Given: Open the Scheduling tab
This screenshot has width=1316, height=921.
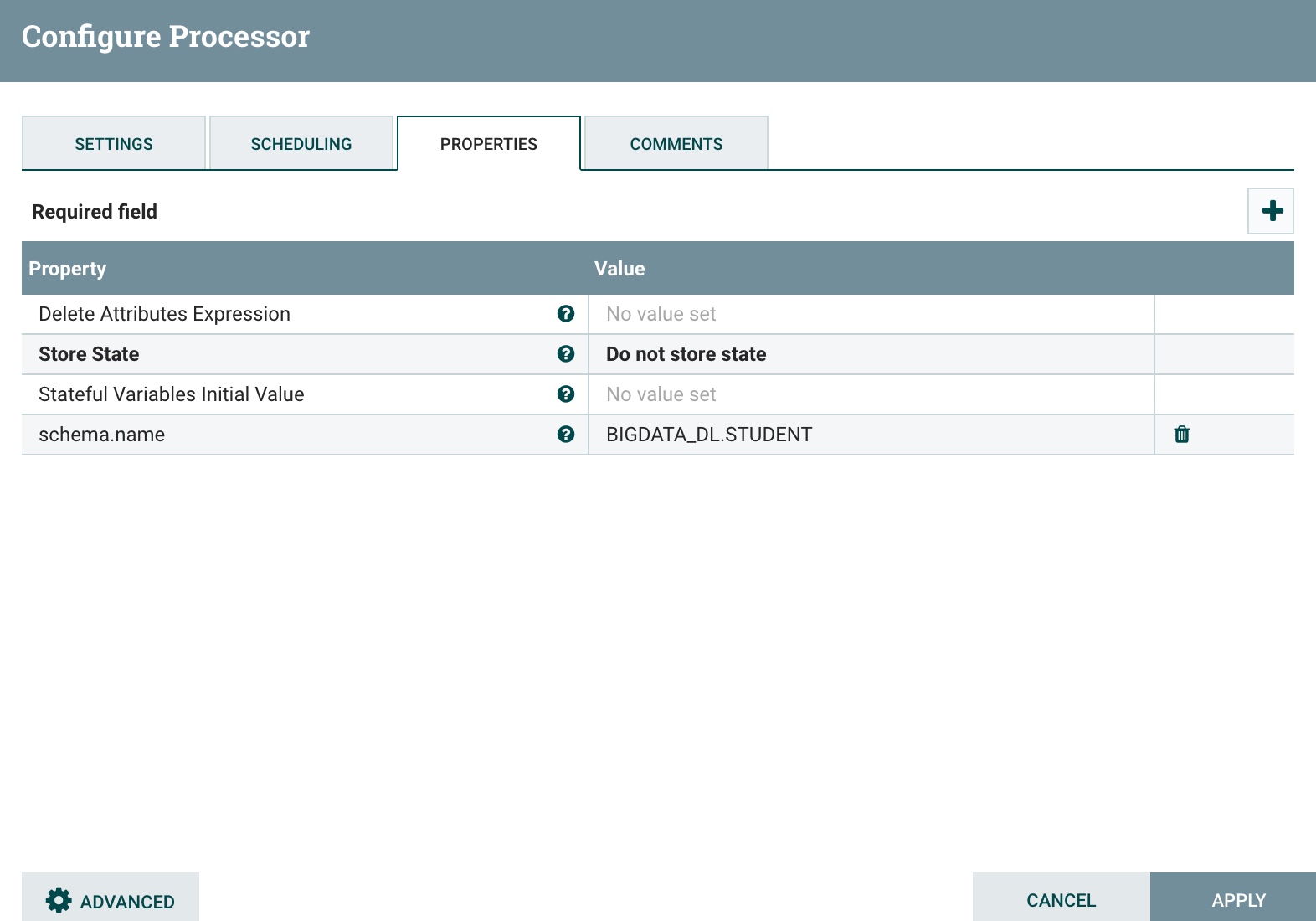Looking at the screenshot, I should [301, 144].
